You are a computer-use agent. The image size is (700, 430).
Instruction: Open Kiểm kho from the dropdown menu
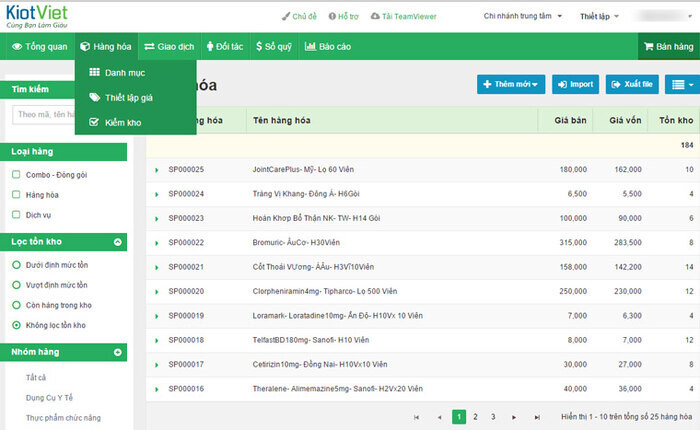121,122
